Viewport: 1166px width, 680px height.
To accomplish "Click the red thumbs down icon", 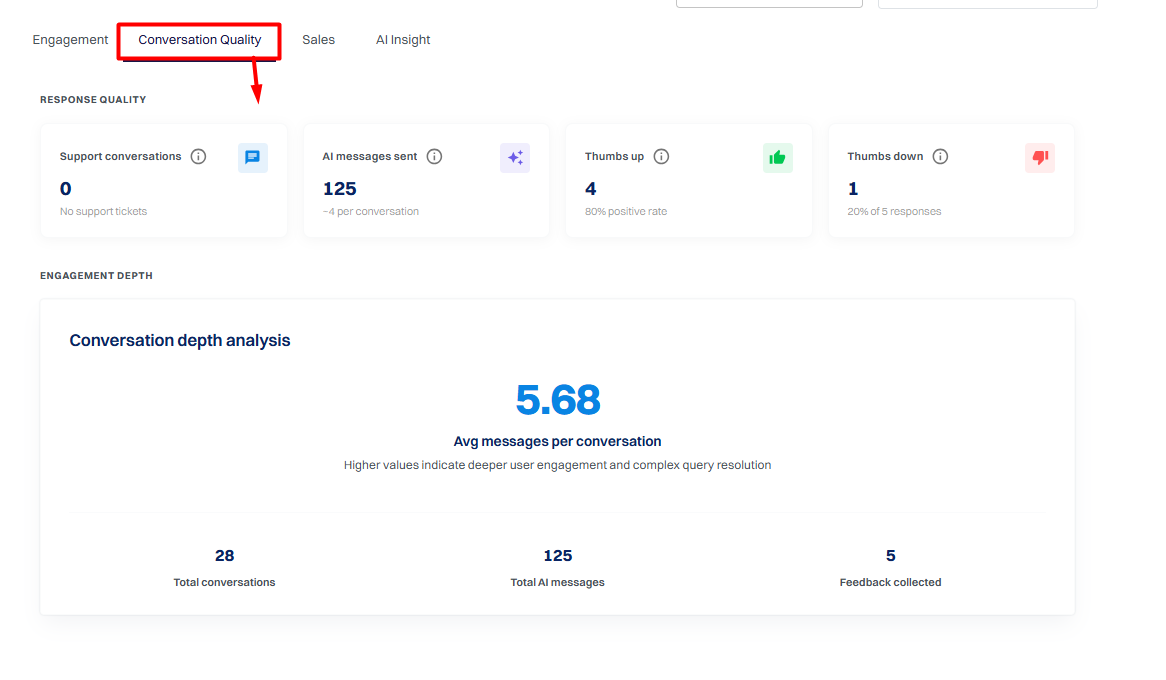I will [x=1040, y=158].
